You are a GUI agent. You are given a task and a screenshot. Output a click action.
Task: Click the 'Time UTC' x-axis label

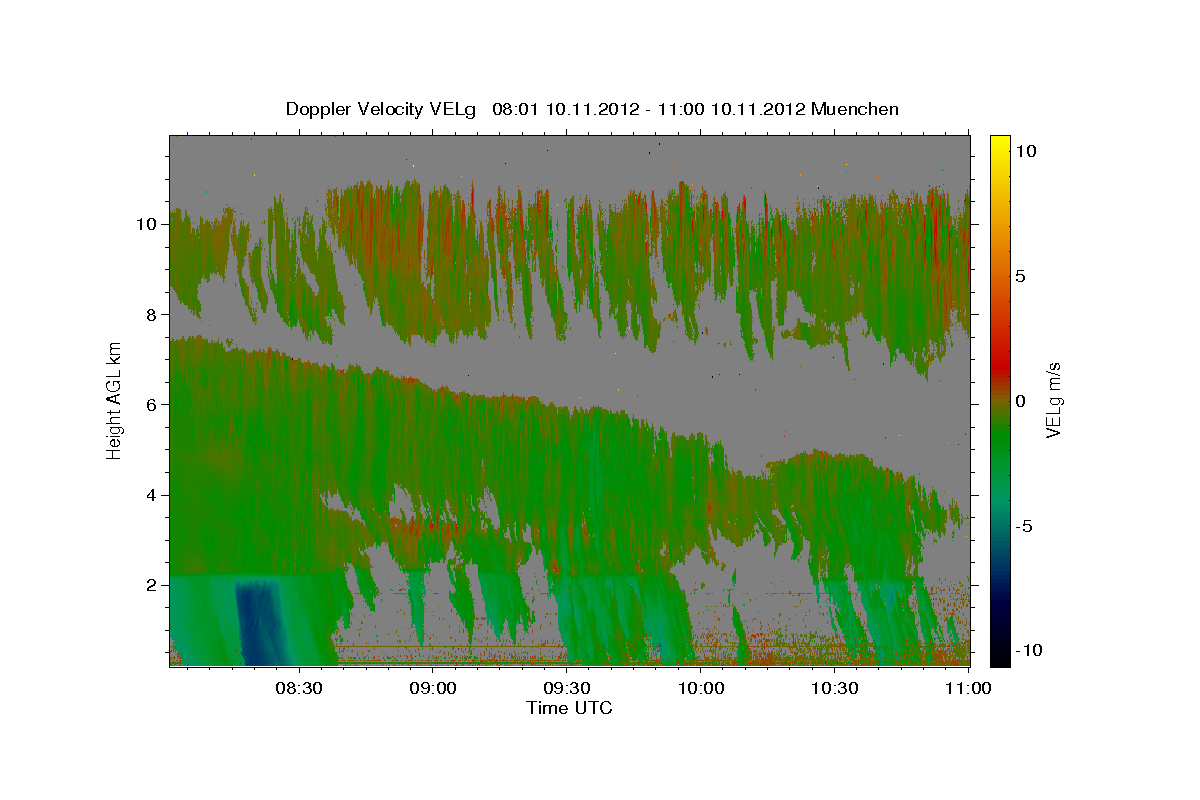[x=569, y=708]
